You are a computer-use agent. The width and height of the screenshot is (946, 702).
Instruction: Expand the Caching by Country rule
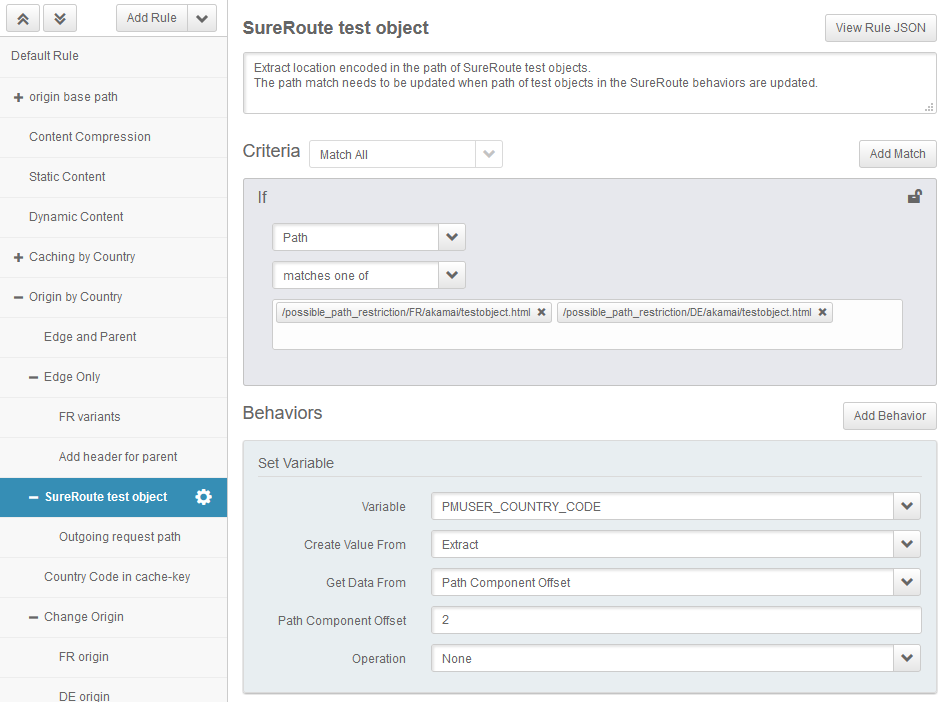(18, 257)
